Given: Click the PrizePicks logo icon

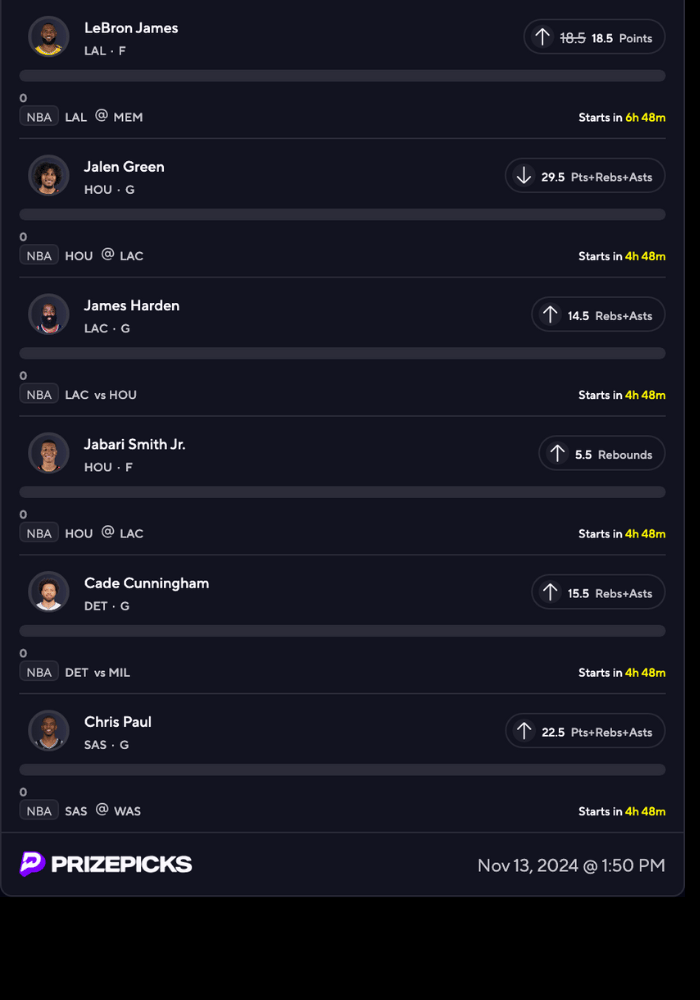Looking at the screenshot, I should (33, 864).
